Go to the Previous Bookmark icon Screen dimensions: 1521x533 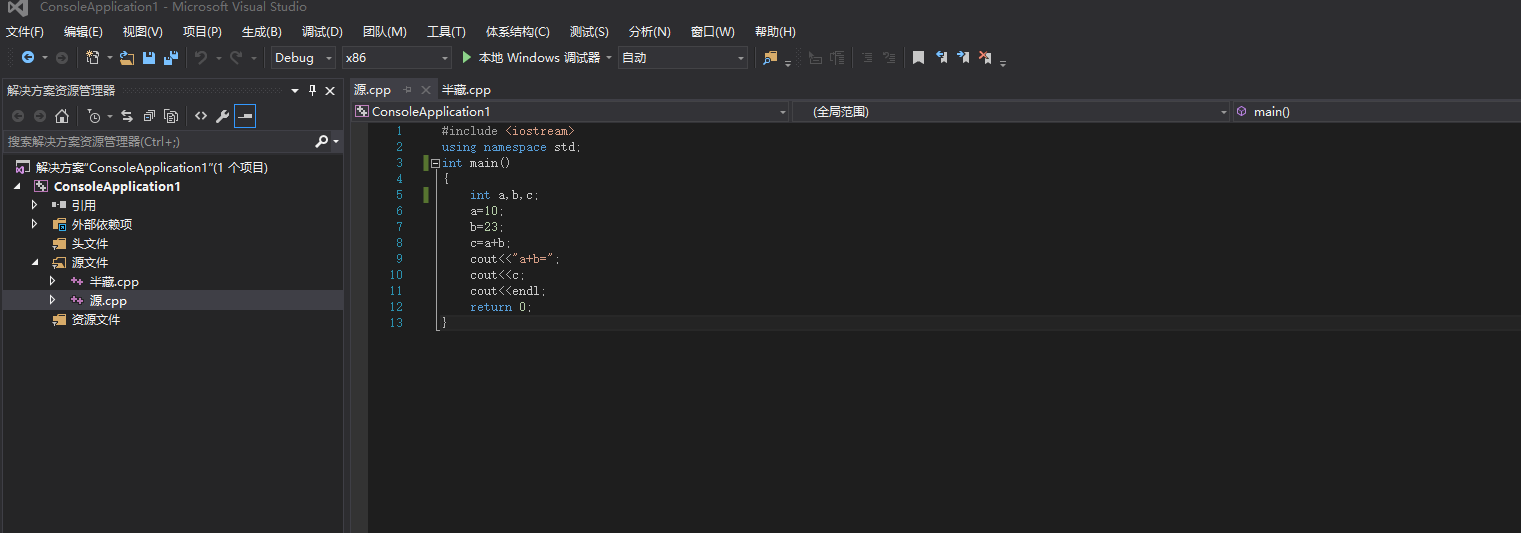tap(941, 58)
